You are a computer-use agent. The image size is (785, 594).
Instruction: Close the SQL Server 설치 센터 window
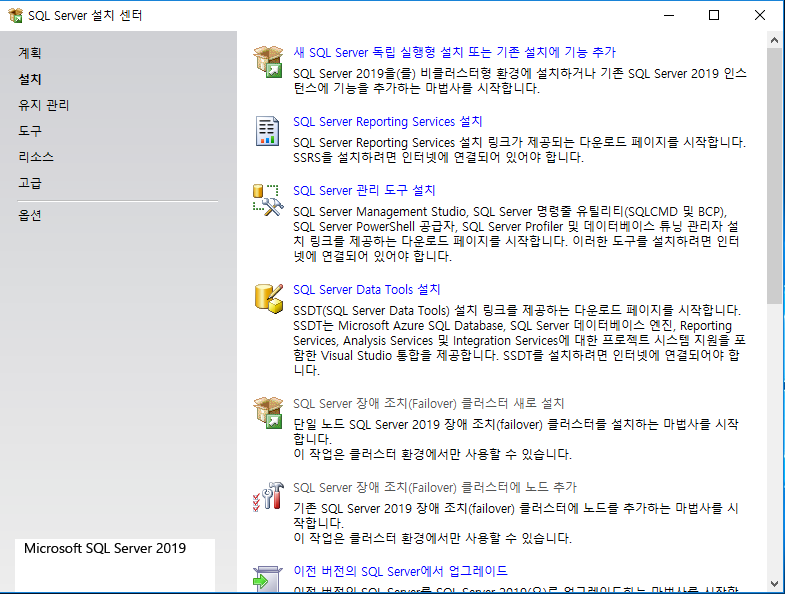759,16
